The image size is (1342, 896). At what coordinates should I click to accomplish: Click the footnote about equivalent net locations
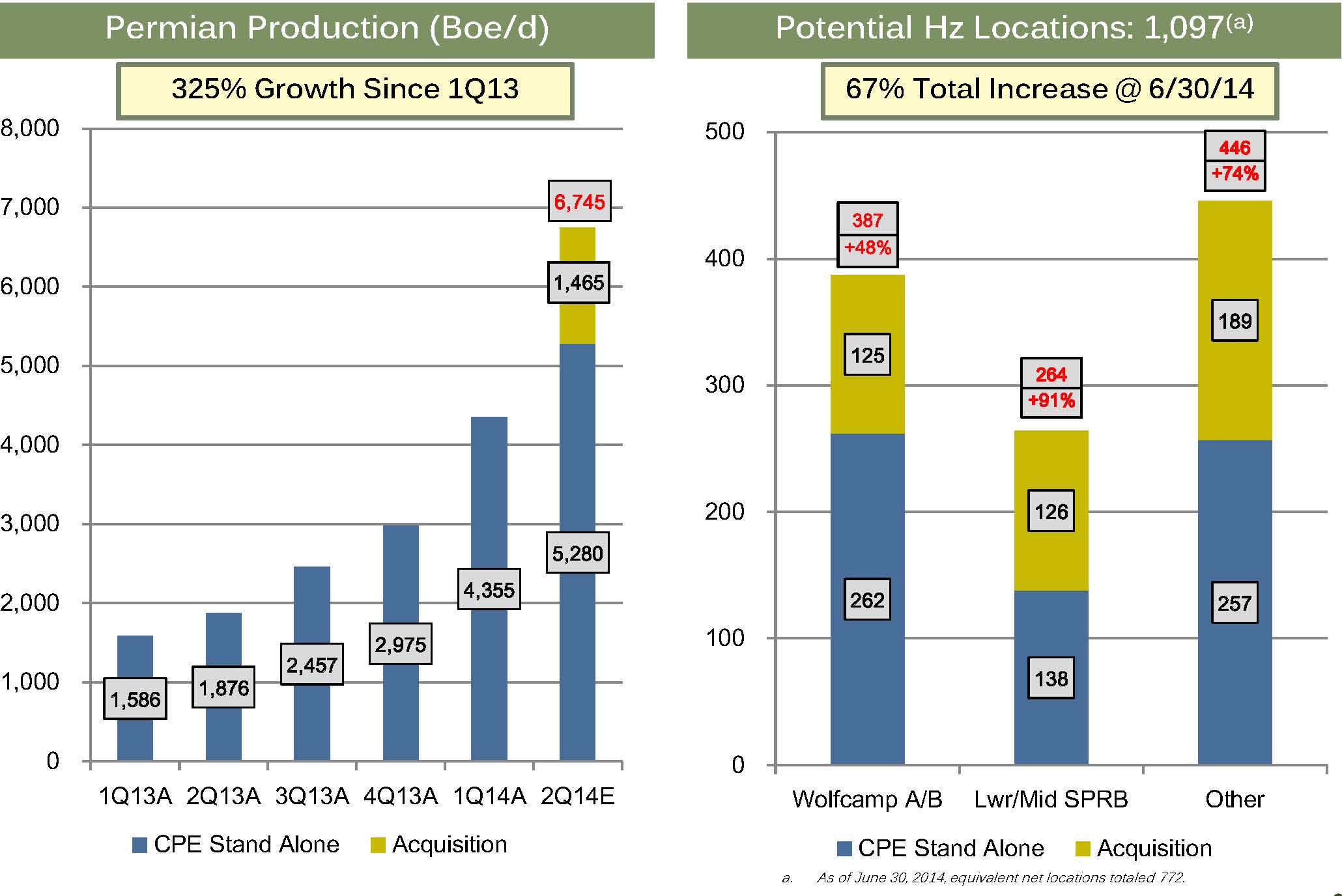click(1000, 878)
